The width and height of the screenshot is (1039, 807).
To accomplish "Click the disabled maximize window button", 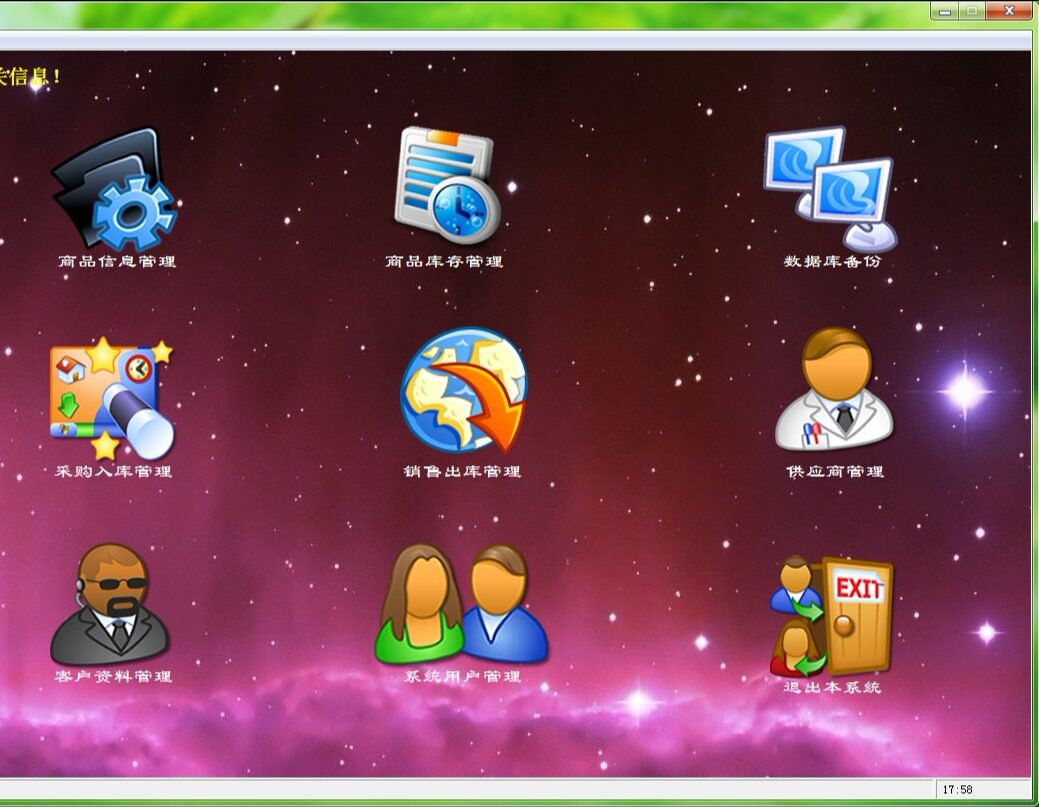I will 972,11.
